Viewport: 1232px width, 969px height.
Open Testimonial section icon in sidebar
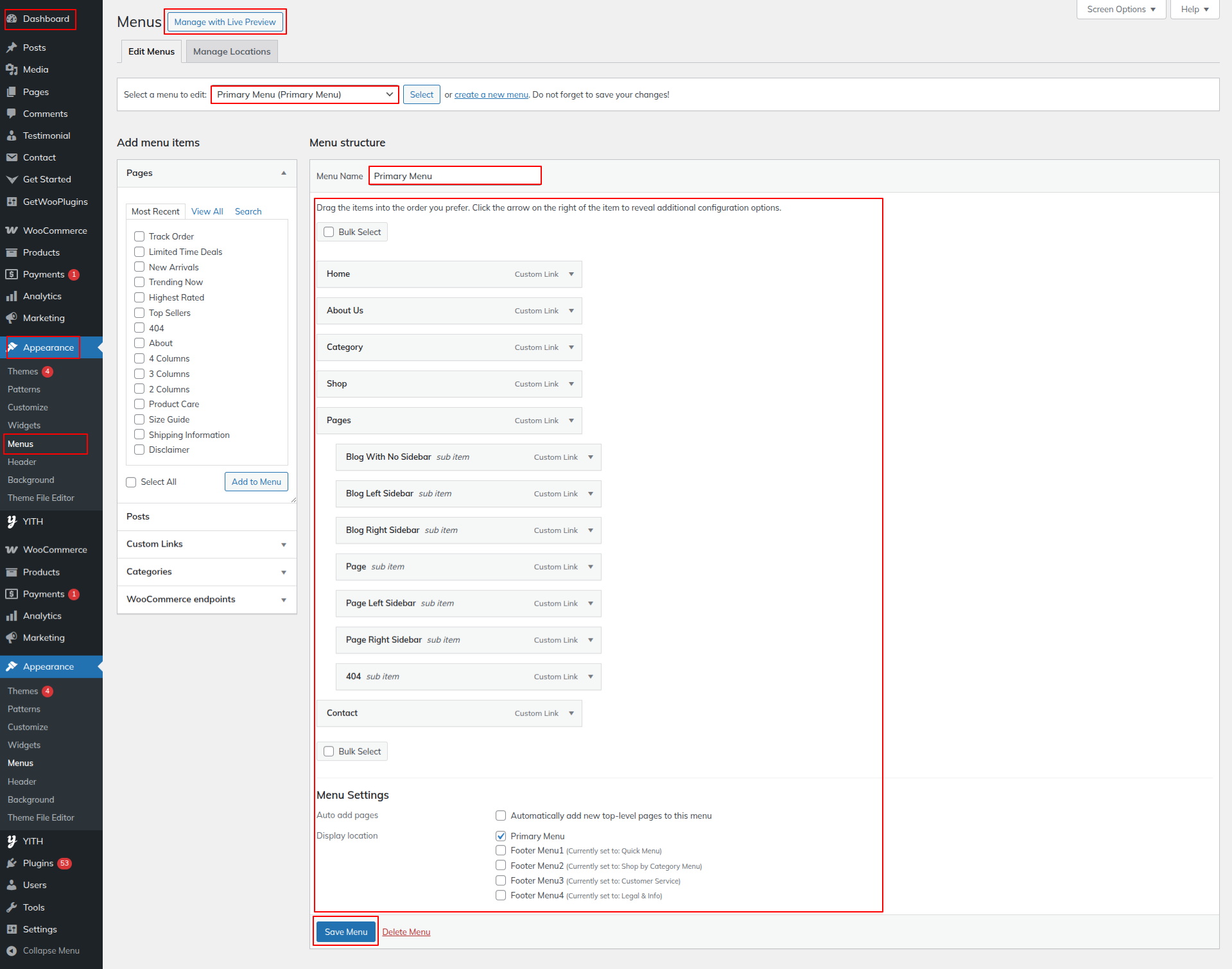tap(12, 135)
